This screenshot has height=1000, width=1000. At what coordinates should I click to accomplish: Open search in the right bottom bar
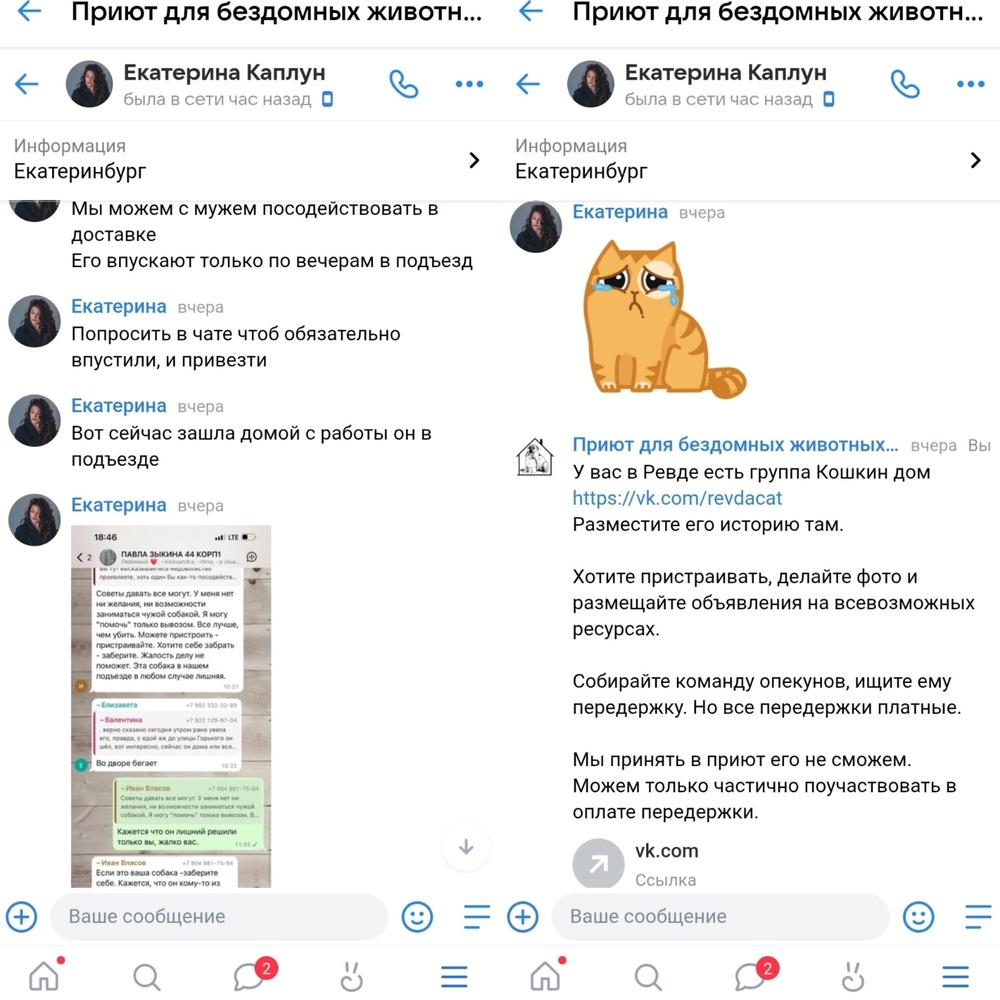pos(648,976)
